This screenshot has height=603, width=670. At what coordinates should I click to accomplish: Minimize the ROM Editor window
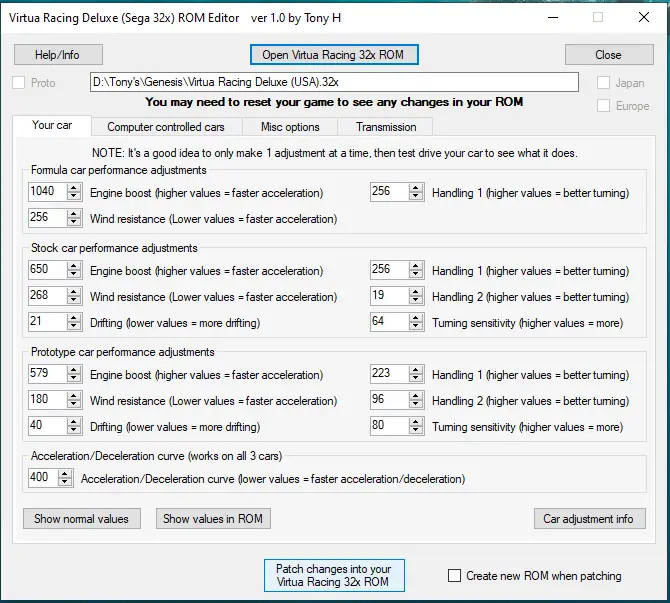tap(553, 18)
